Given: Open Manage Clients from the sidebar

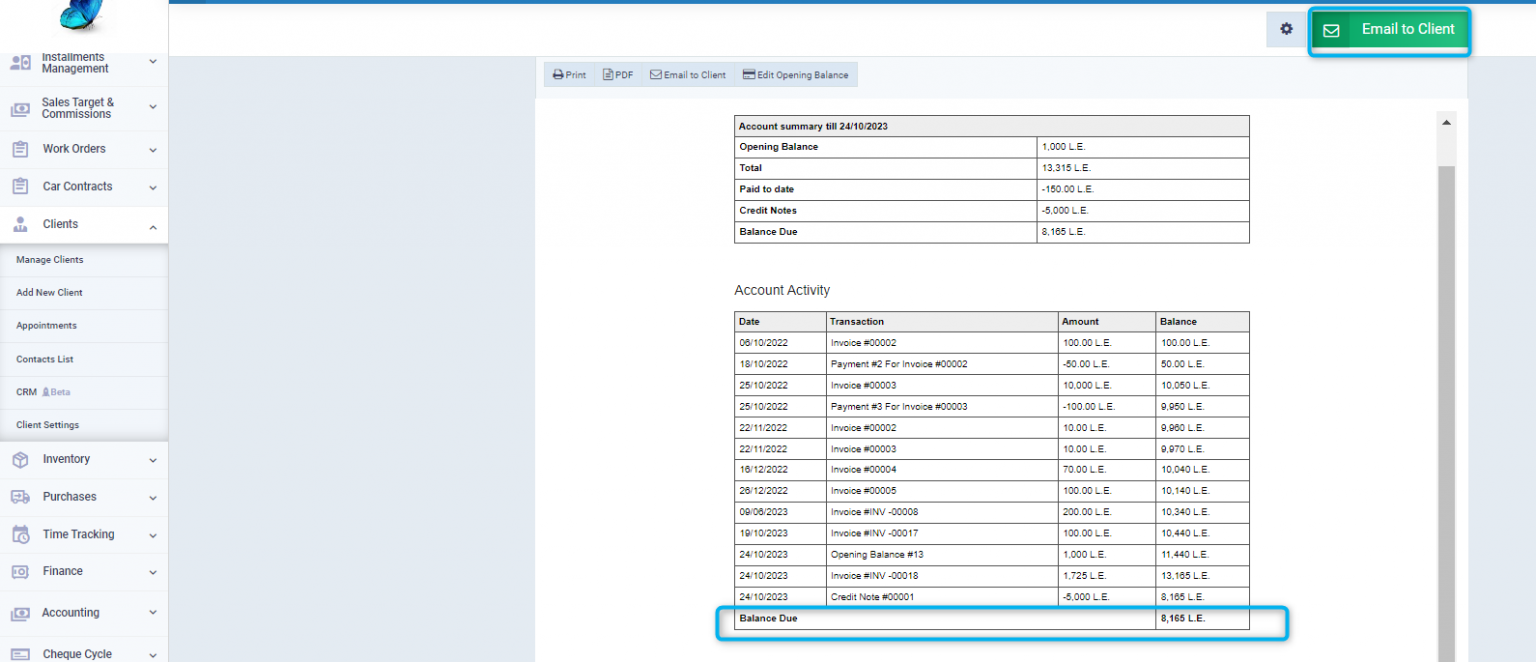Looking at the screenshot, I should (49, 259).
